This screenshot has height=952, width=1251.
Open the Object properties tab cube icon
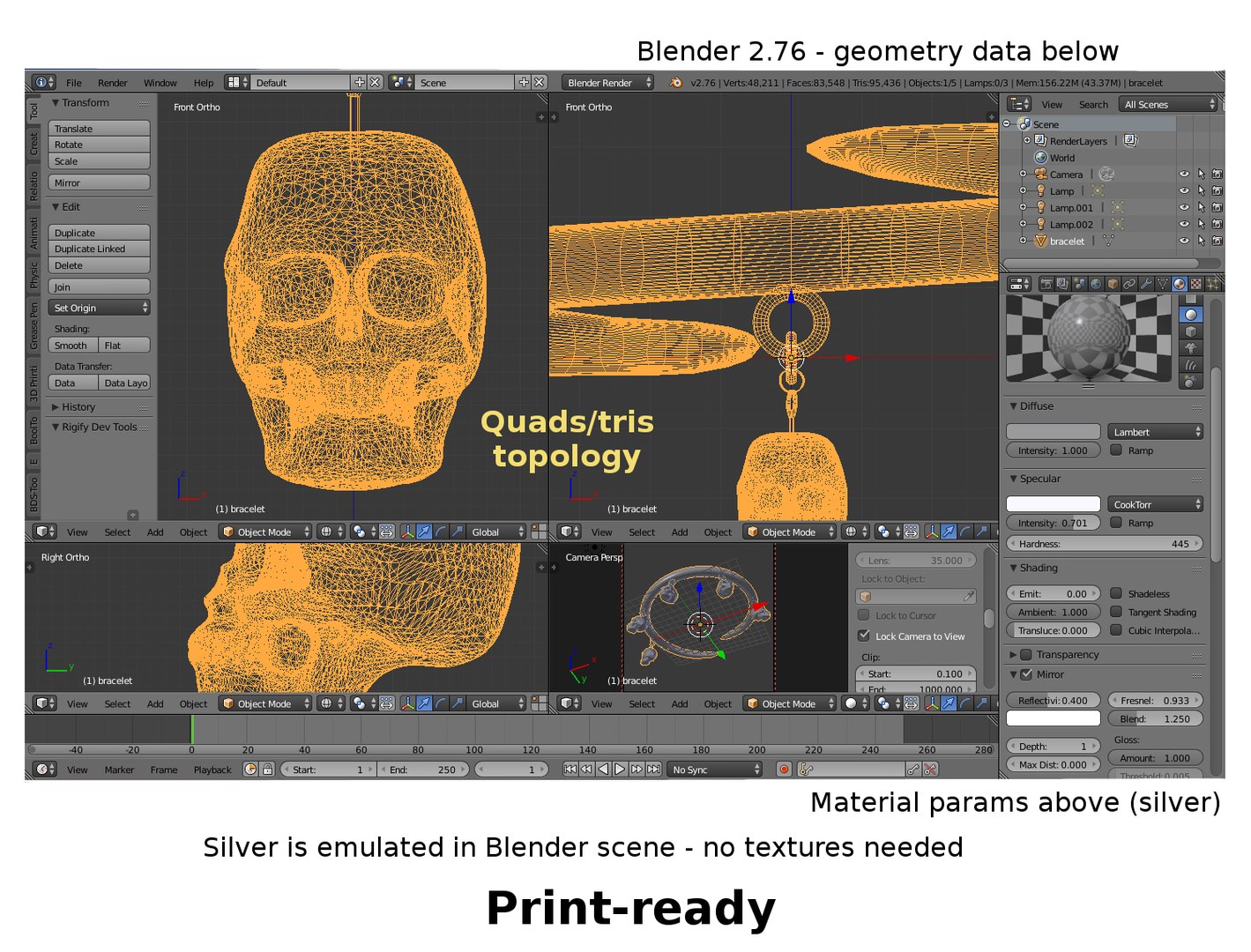1113,284
